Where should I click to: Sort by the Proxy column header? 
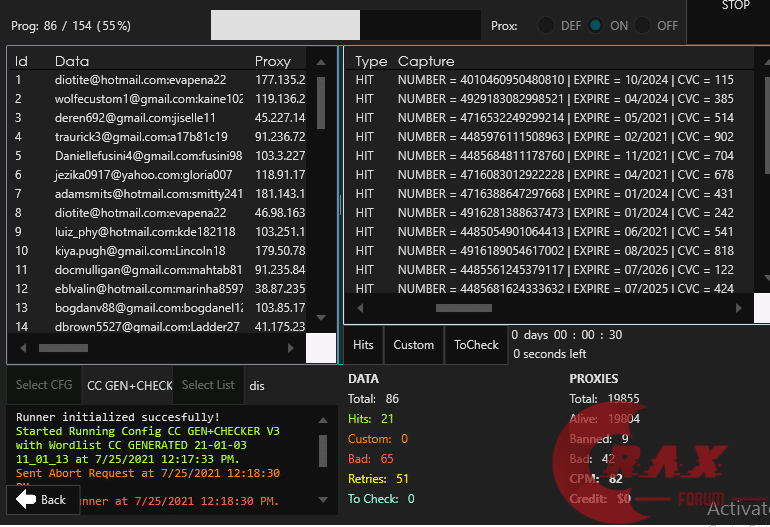273,61
